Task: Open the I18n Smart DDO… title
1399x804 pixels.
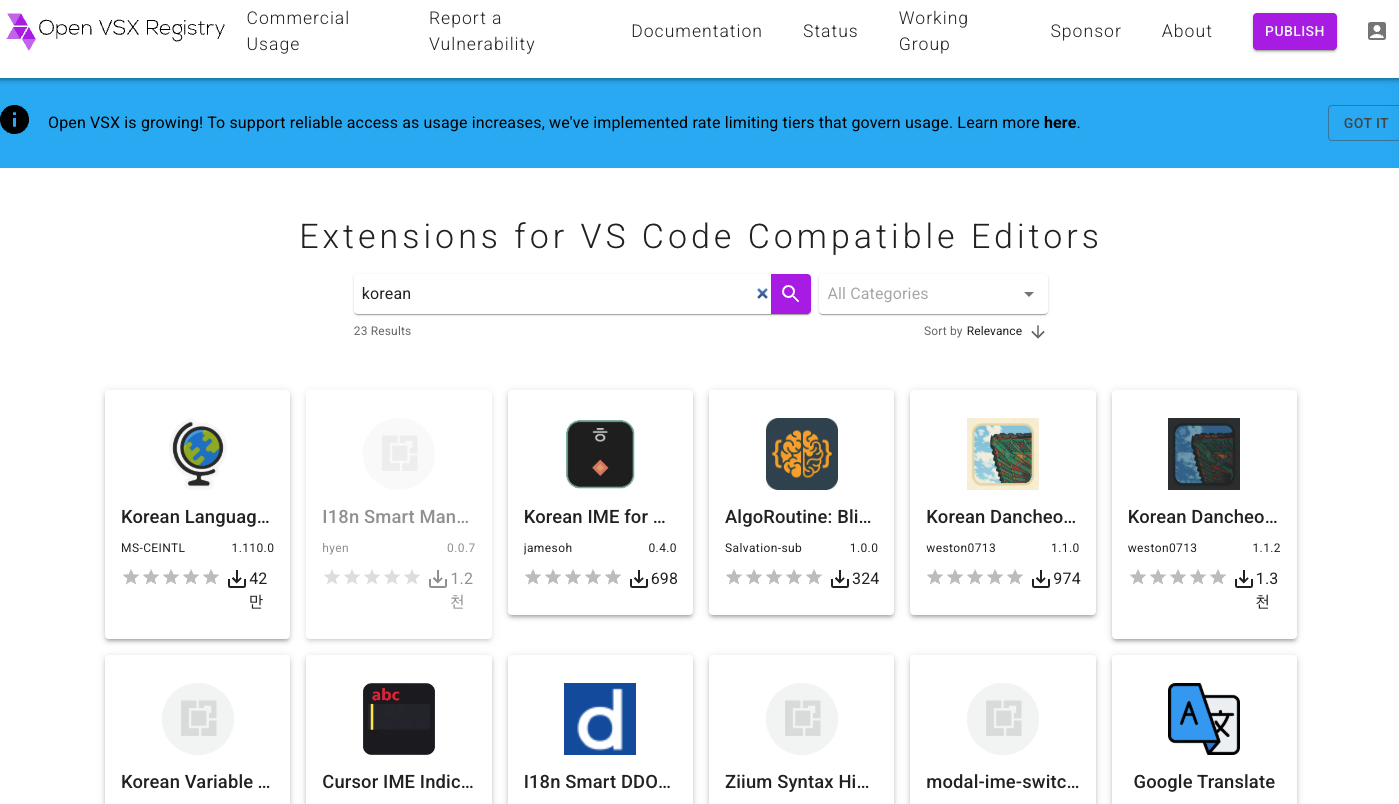Action: [x=597, y=782]
